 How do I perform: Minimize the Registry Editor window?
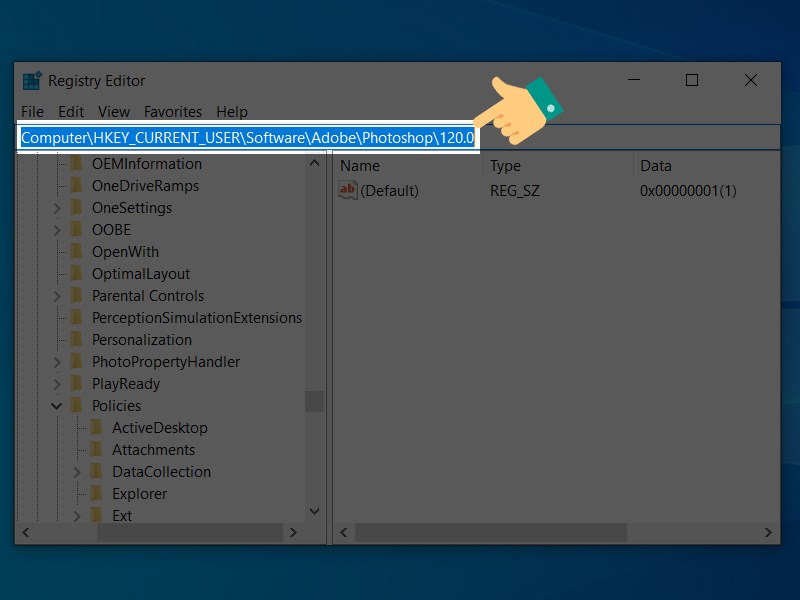[x=634, y=80]
